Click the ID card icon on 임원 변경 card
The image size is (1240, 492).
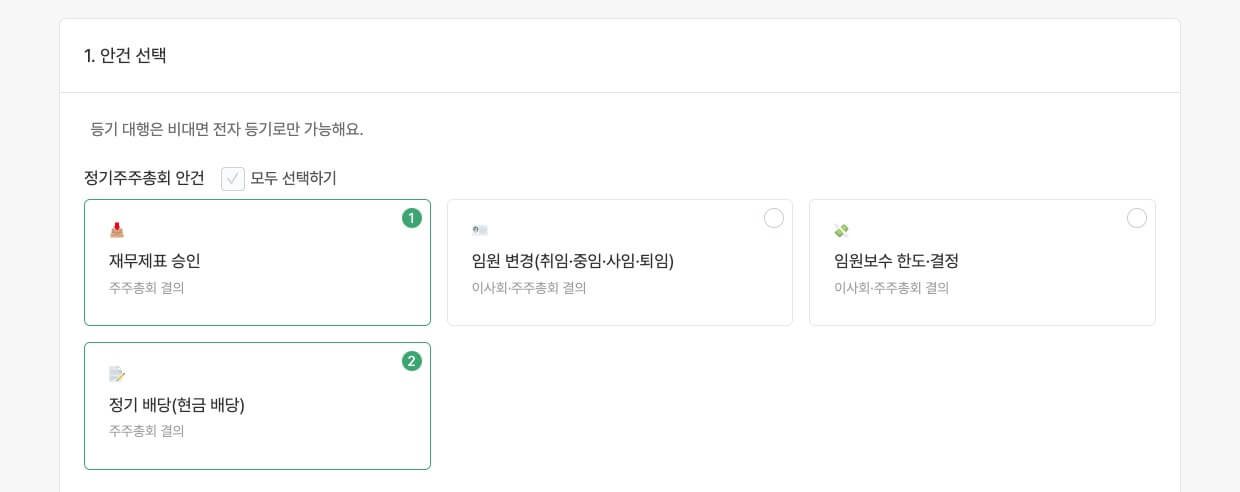(480, 230)
